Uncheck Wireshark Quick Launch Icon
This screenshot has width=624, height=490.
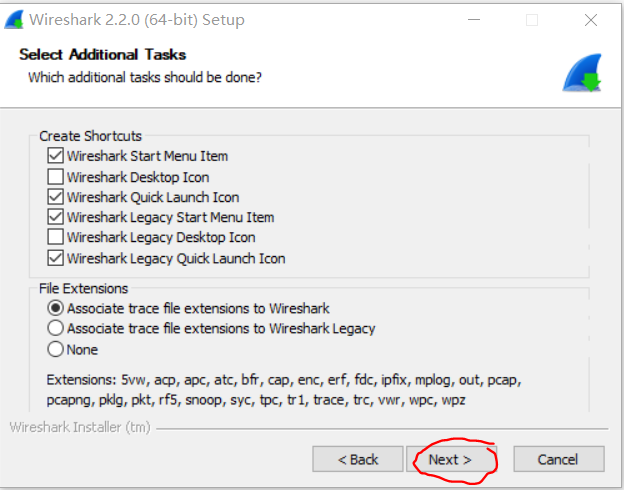coord(55,197)
